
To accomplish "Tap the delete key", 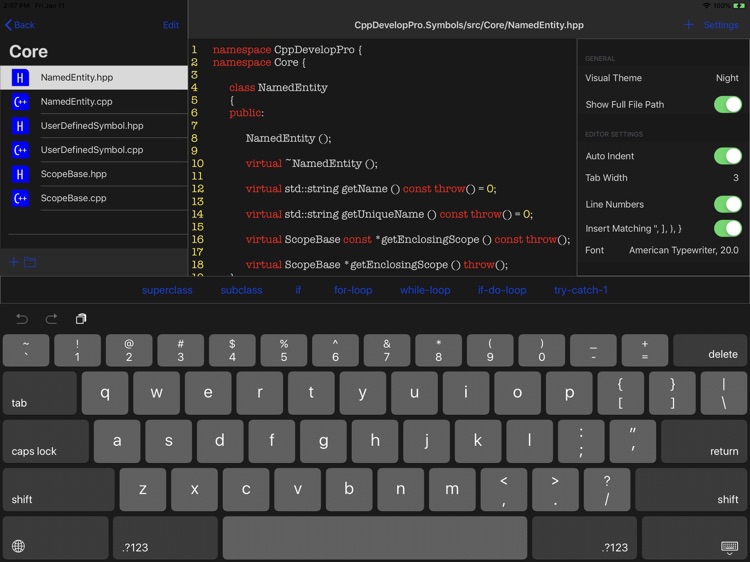I will [710, 350].
